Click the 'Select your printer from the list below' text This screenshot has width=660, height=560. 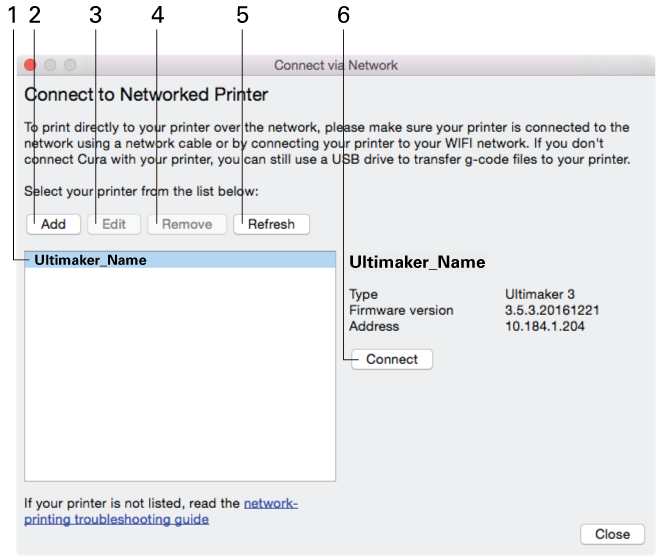(141, 192)
